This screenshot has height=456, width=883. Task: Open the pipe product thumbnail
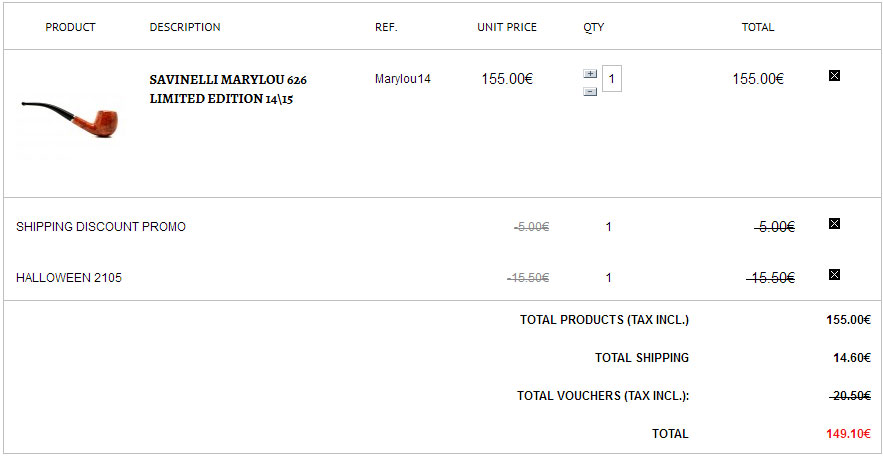click(70, 119)
